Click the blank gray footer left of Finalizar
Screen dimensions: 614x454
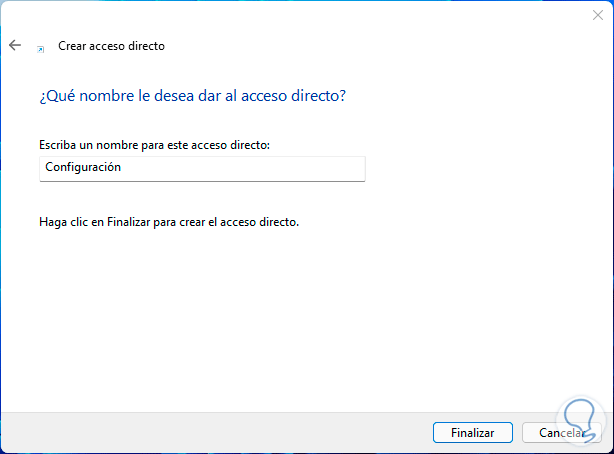click(220, 432)
